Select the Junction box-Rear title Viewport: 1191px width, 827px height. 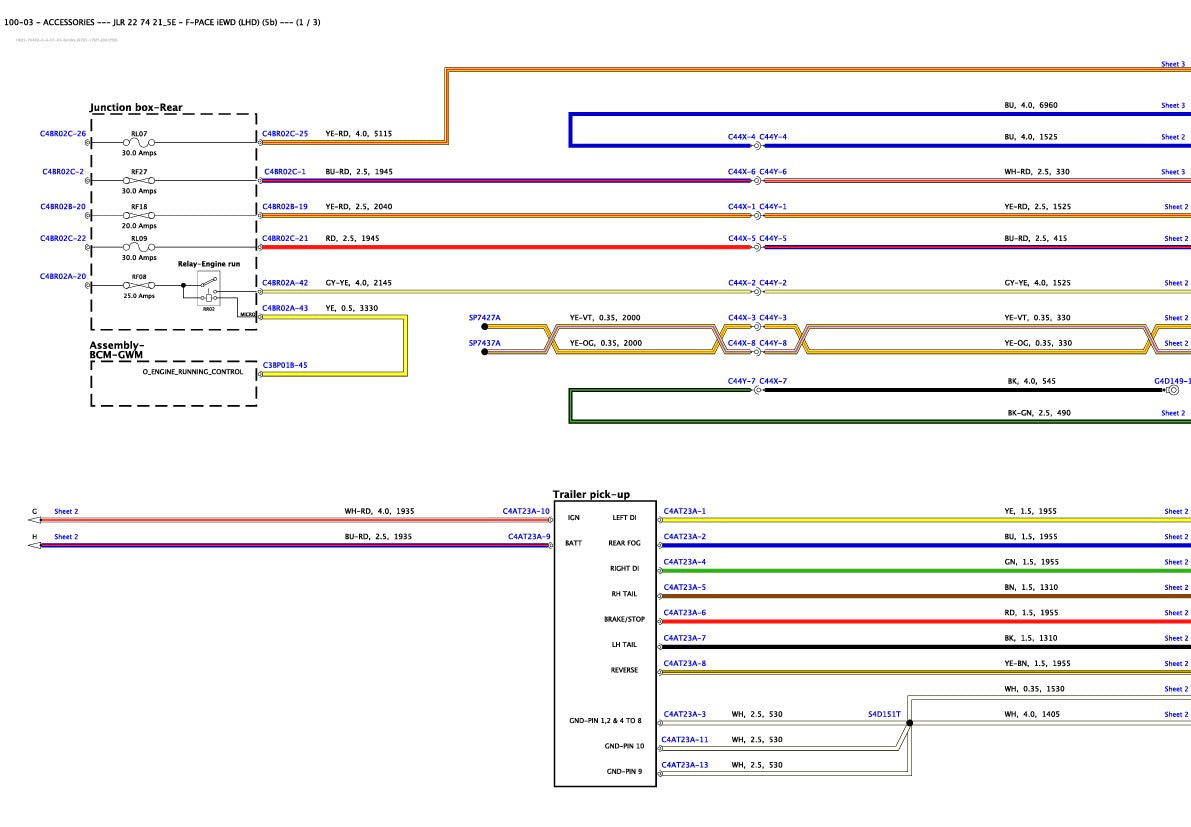pos(136,108)
